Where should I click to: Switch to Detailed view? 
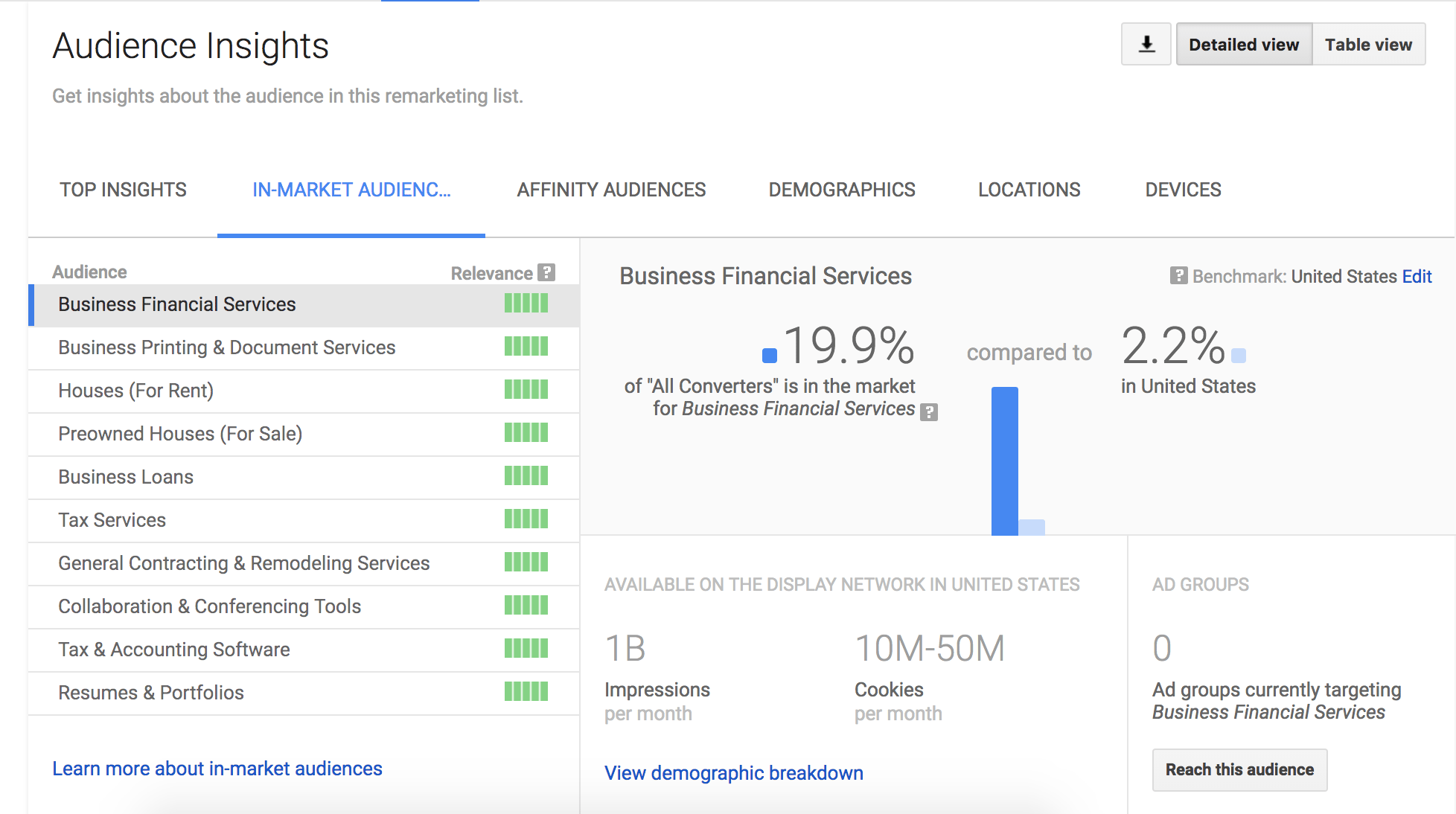(x=1243, y=45)
